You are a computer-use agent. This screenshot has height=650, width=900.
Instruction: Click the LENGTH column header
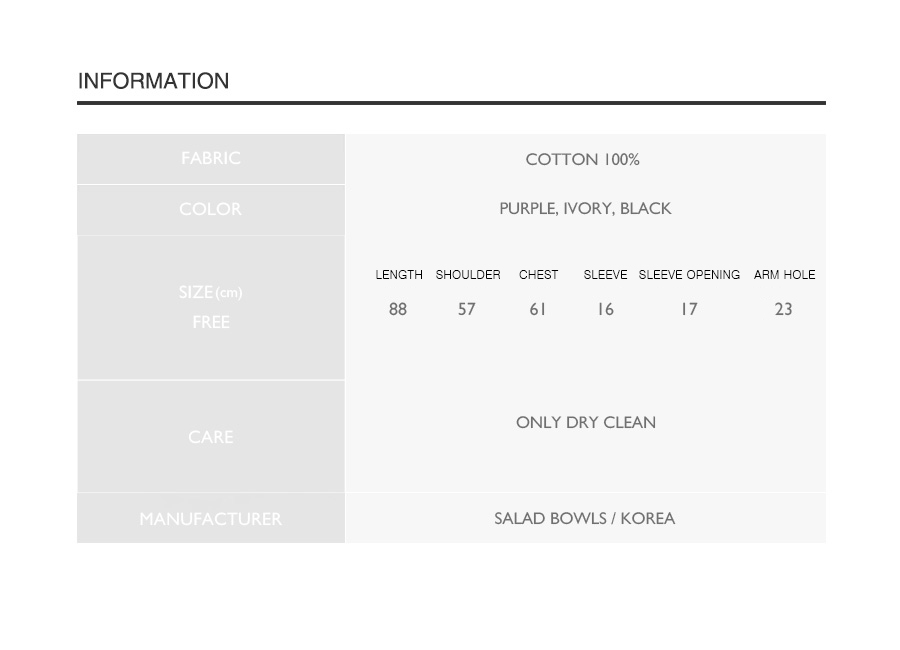pos(399,274)
